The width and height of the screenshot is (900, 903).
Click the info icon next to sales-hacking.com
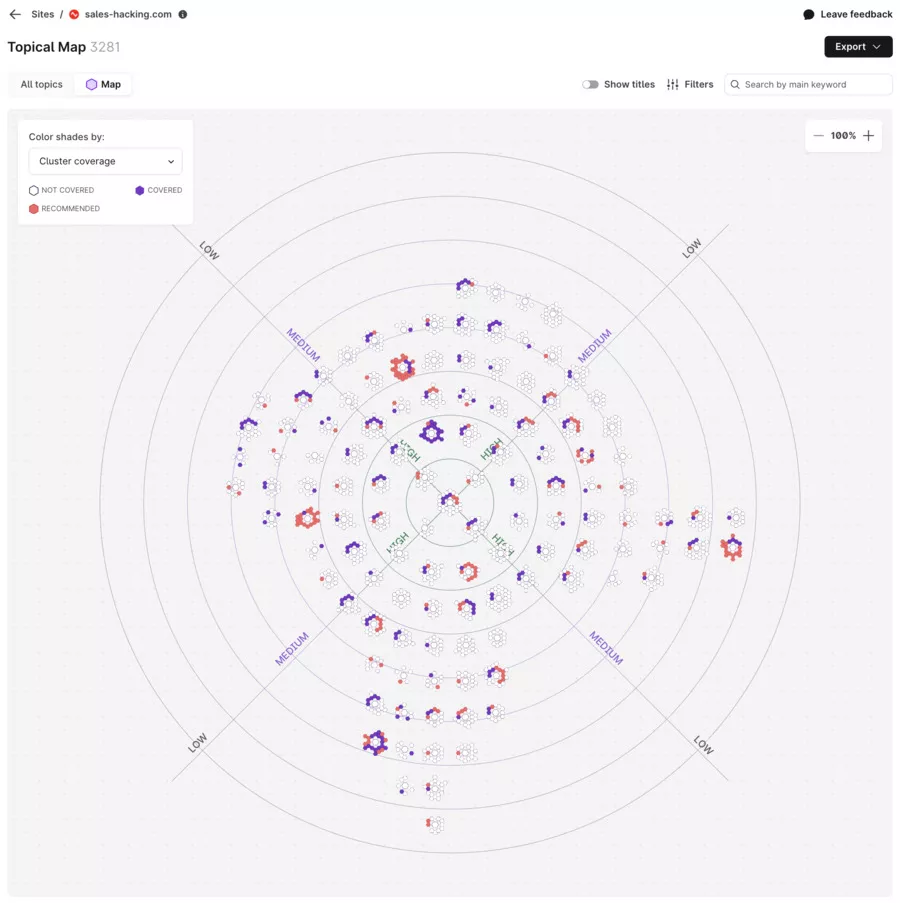coord(181,14)
